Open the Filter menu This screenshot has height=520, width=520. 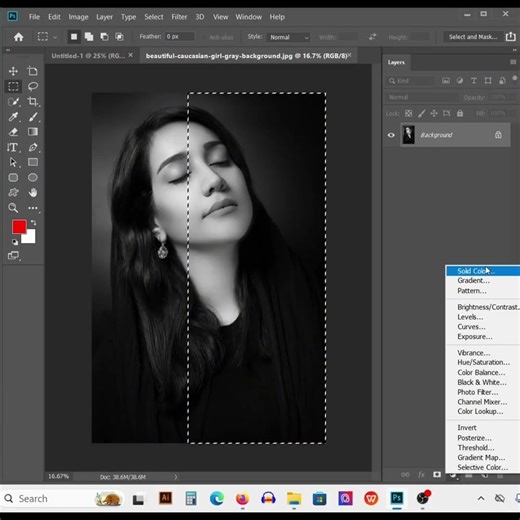pyautogui.click(x=179, y=17)
